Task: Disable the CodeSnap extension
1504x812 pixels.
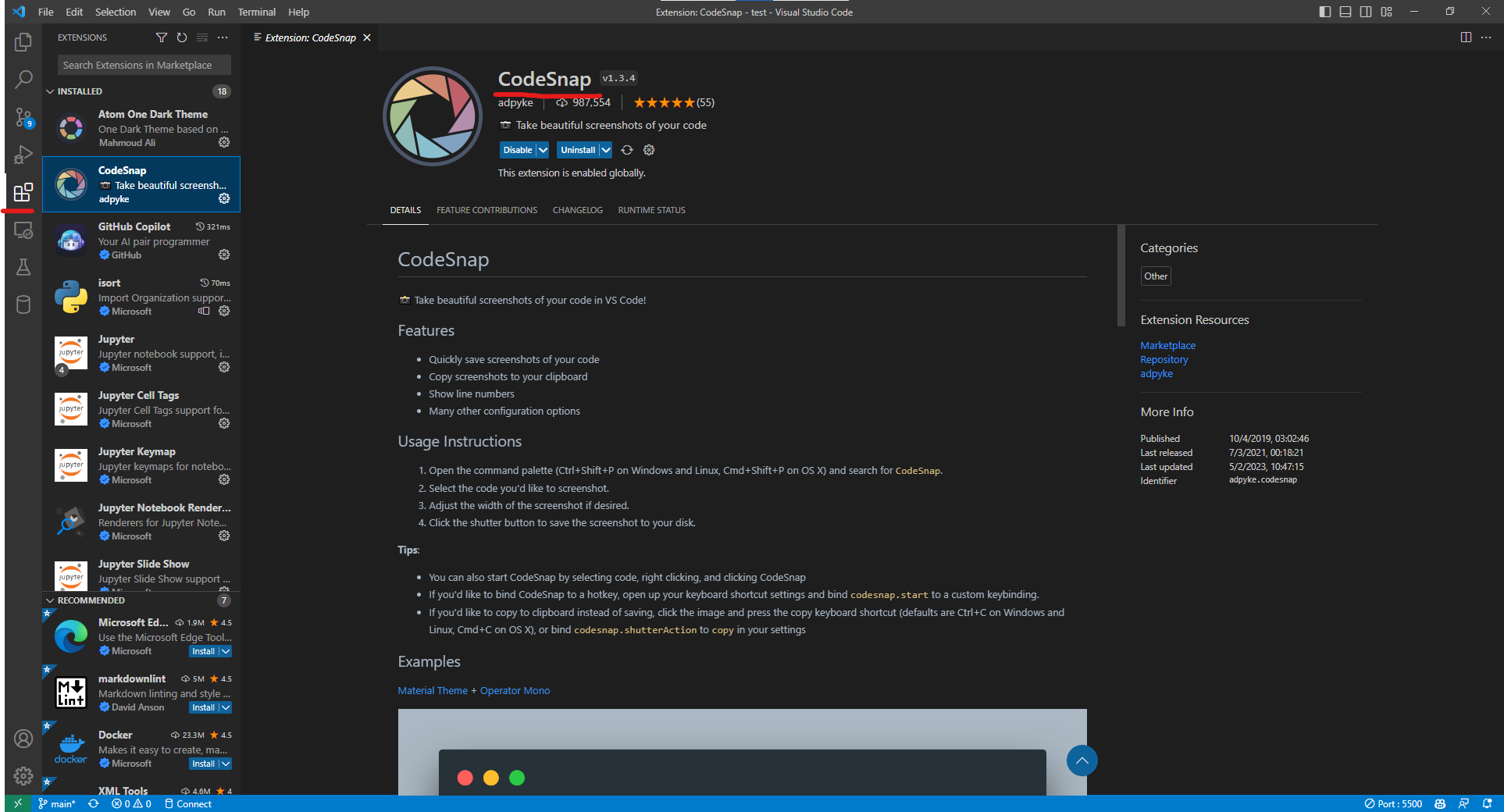Action: pyautogui.click(x=518, y=150)
